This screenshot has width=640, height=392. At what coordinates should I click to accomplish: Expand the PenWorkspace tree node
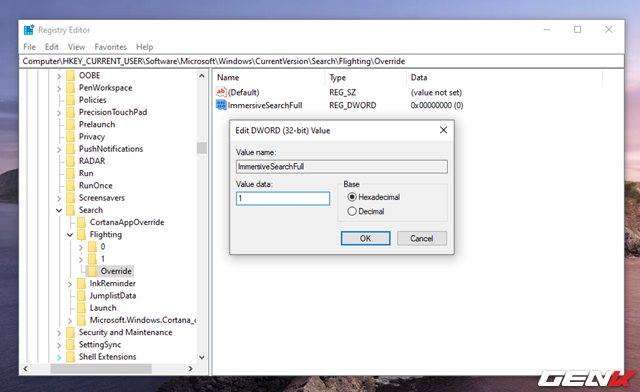tap(59, 89)
